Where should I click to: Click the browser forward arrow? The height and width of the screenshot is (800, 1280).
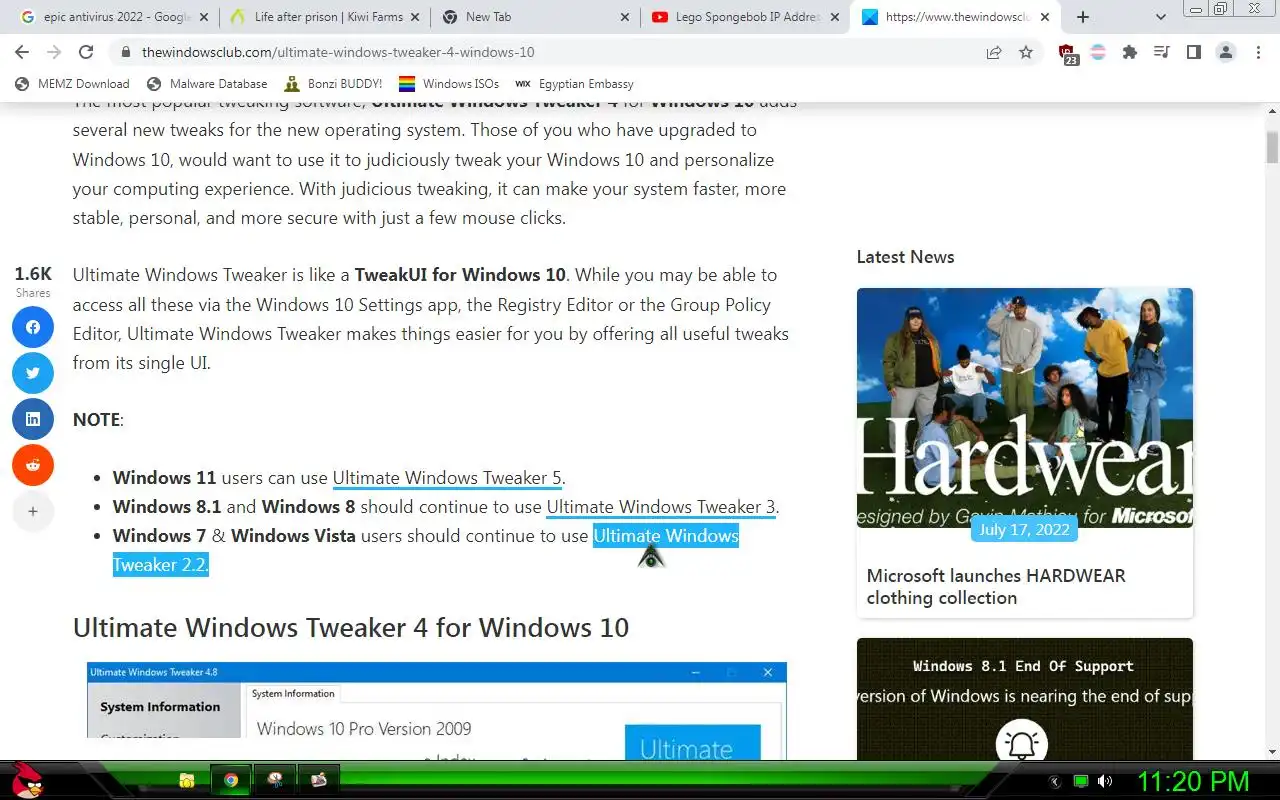click(54, 52)
